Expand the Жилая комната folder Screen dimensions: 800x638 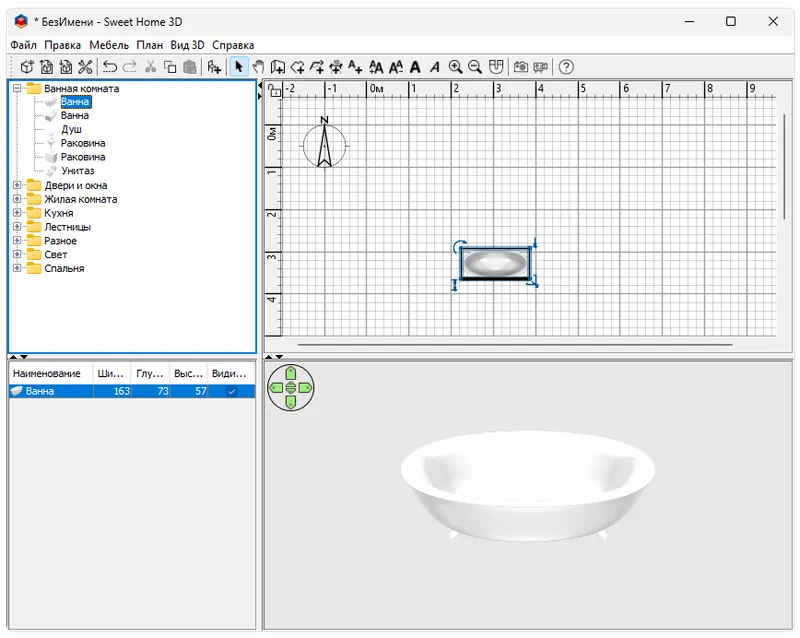coord(17,199)
